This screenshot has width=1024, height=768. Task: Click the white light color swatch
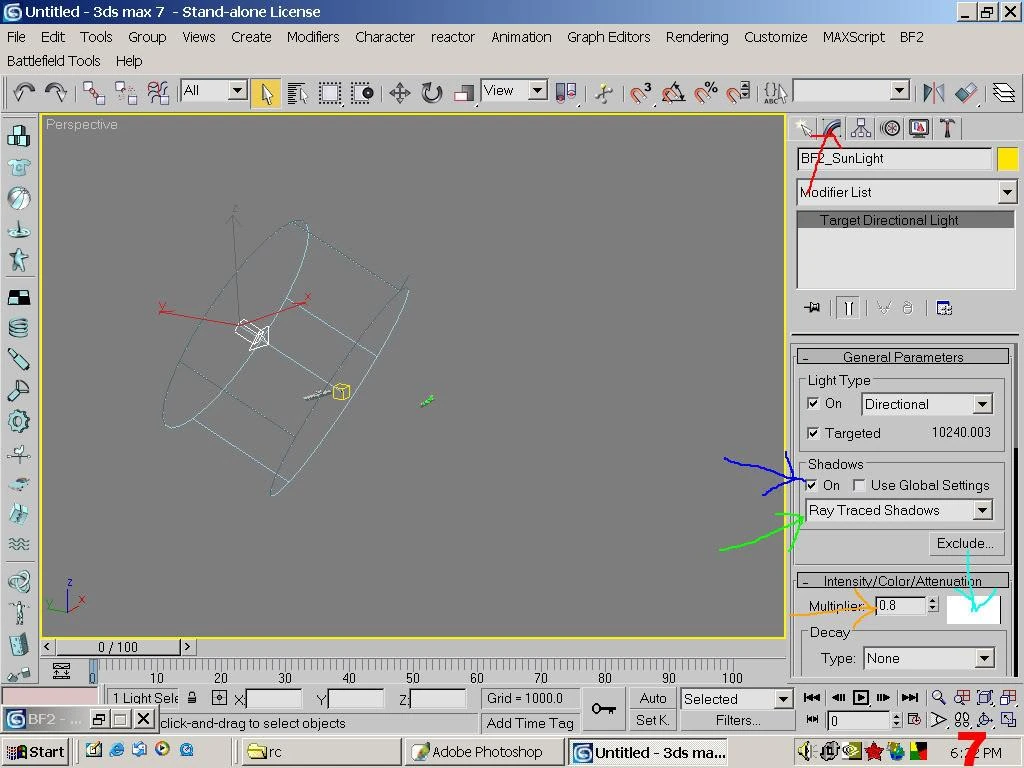pyautogui.click(x=973, y=609)
